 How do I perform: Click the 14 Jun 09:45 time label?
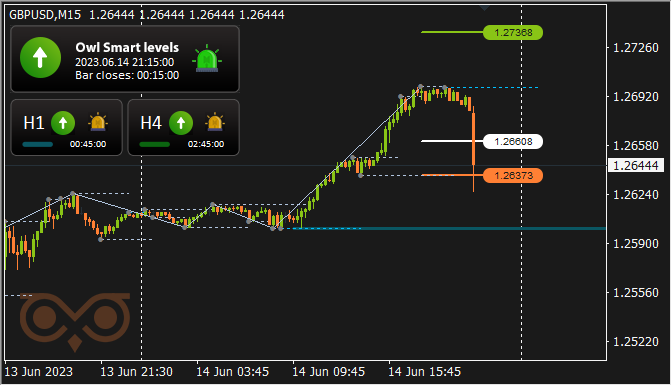coord(328,372)
